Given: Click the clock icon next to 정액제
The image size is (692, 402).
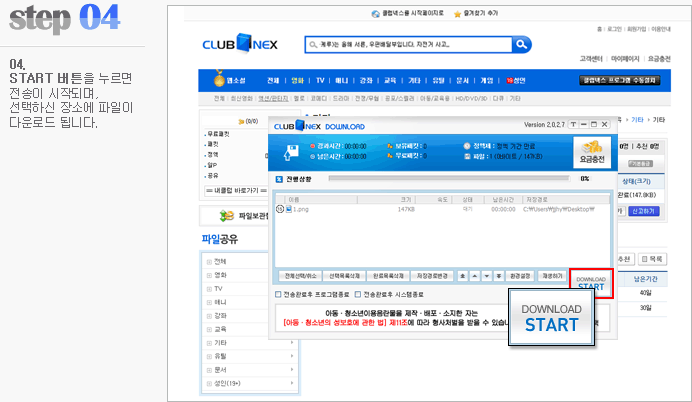Looking at the screenshot, I should point(467,146).
